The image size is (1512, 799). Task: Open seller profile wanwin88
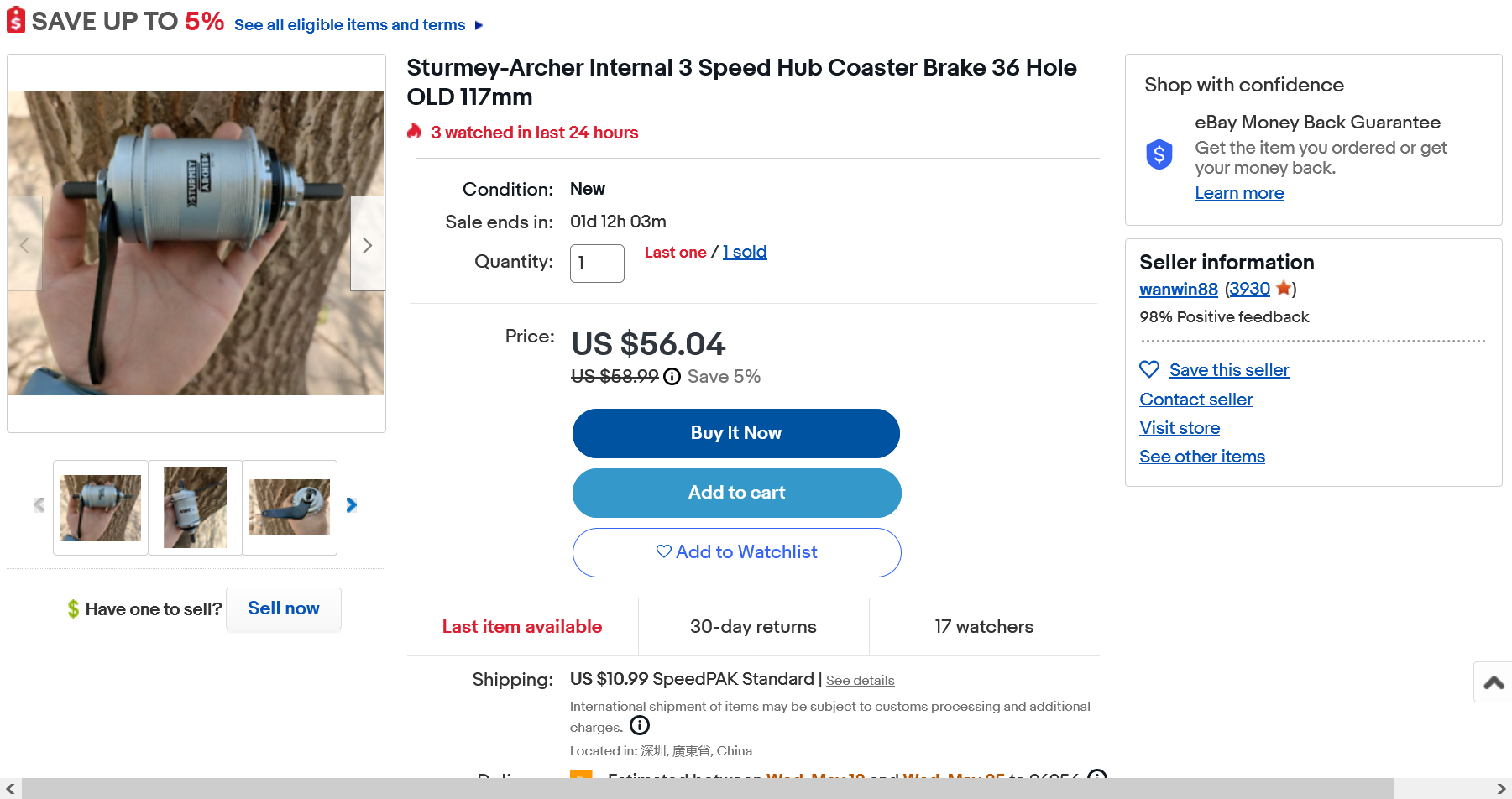[x=1178, y=290]
